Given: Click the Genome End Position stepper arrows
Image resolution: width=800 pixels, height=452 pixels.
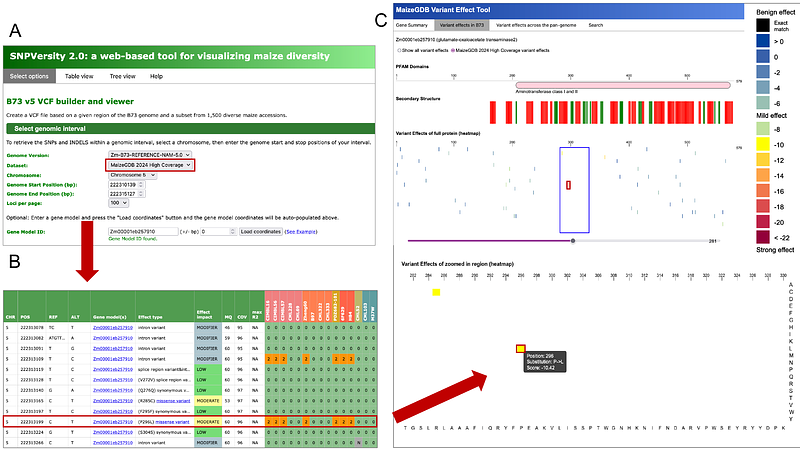Looking at the screenshot, I should pos(141,194).
